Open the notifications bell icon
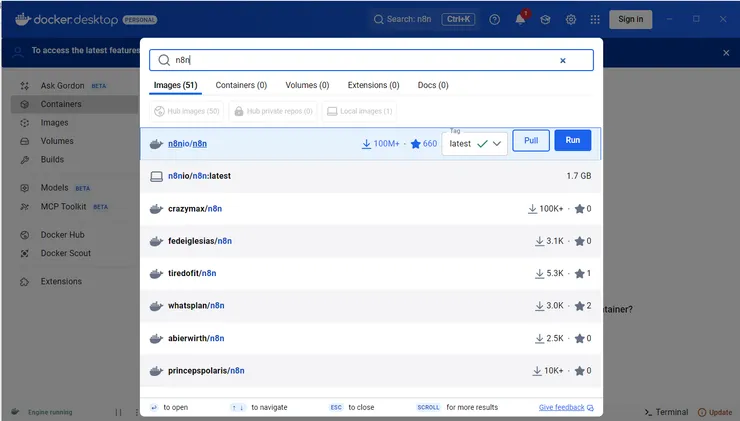The width and height of the screenshot is (740, 421). pos(521,19)
